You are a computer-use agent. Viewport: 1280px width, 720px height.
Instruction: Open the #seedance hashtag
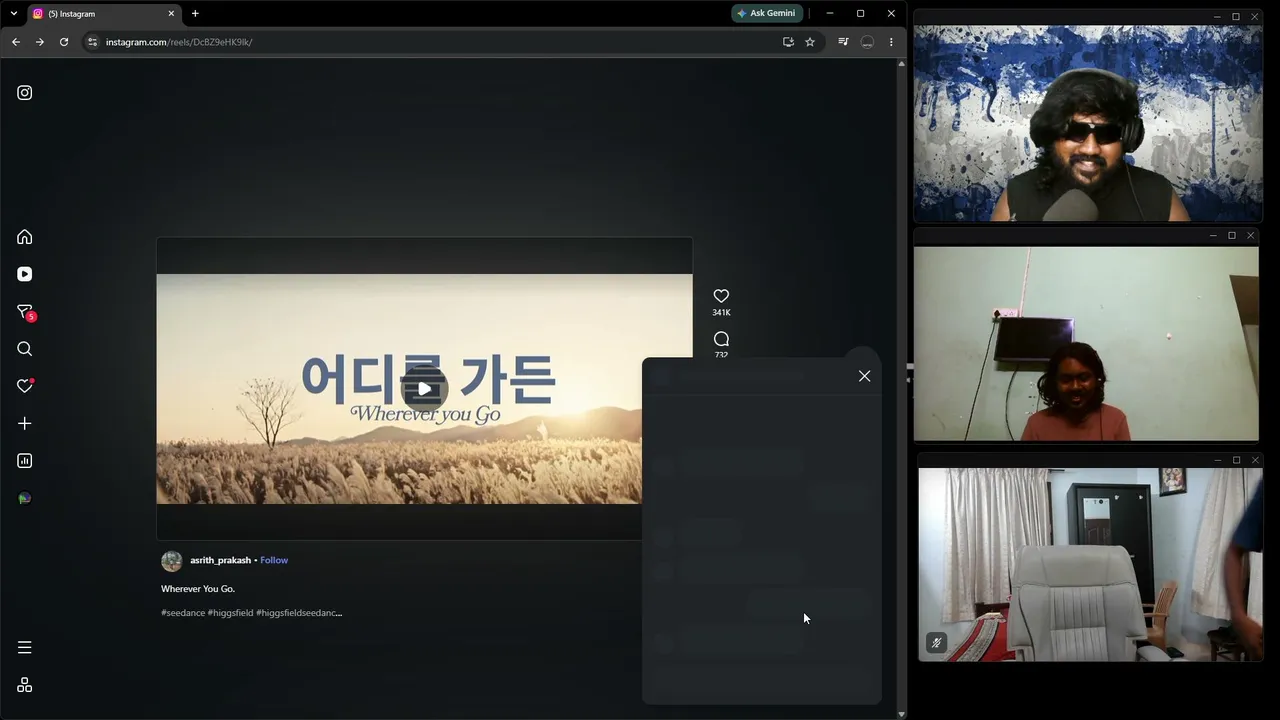click(x=183, y=613)
